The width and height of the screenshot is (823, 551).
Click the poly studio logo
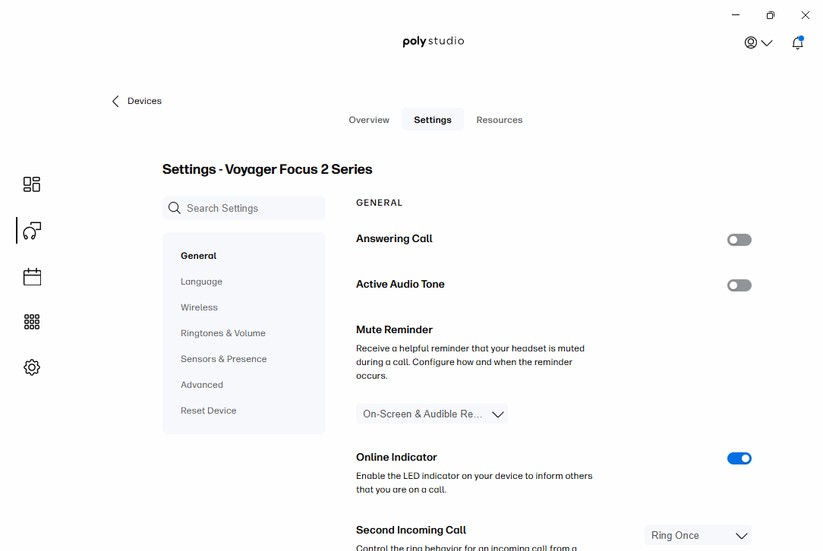pyautogui.click(x=433, y=41)
